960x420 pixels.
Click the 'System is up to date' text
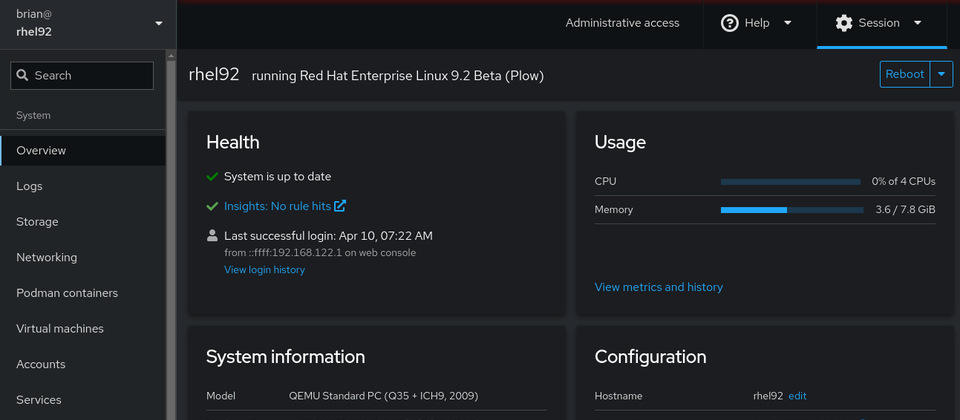[x=277, y=177]
